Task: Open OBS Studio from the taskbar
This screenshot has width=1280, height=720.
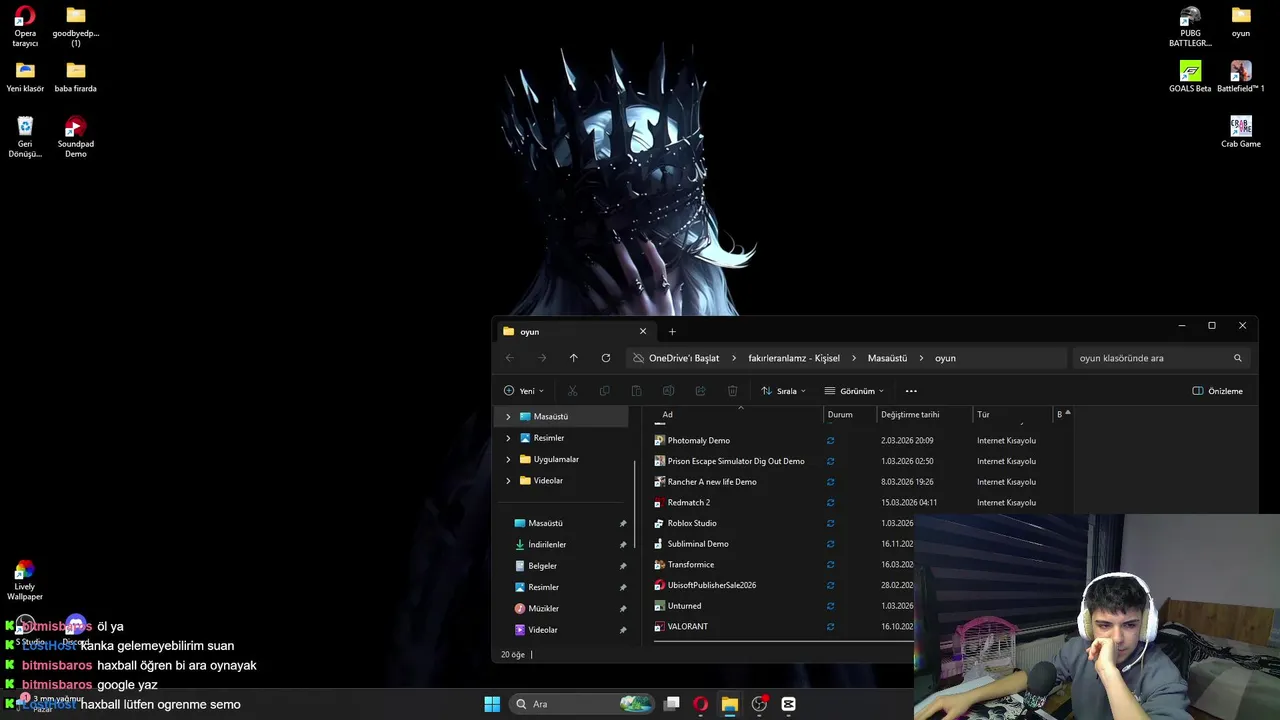Action: click(x=759, y=704)
